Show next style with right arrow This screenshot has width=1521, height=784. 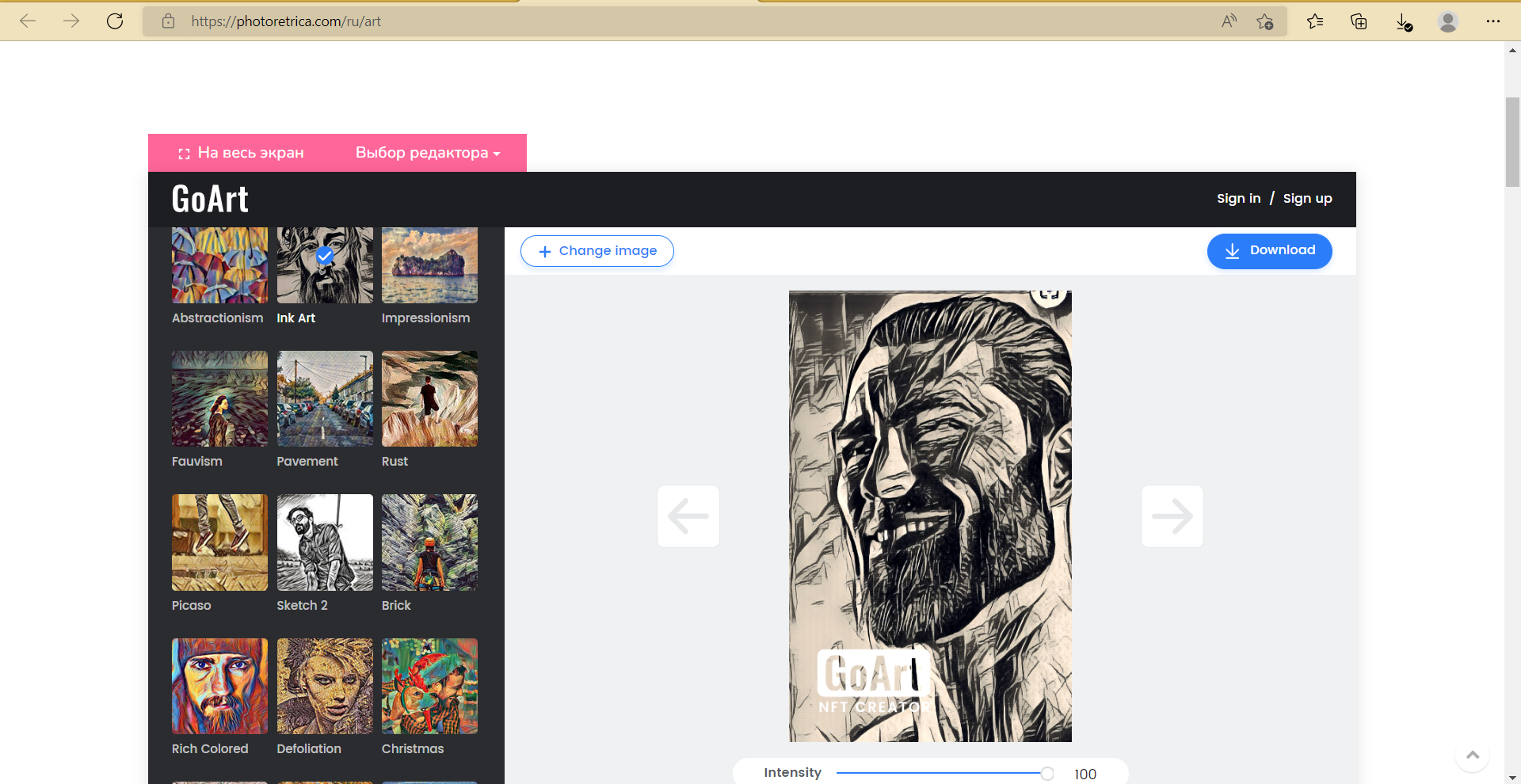pyautogui.click(x=1172, y=516)
